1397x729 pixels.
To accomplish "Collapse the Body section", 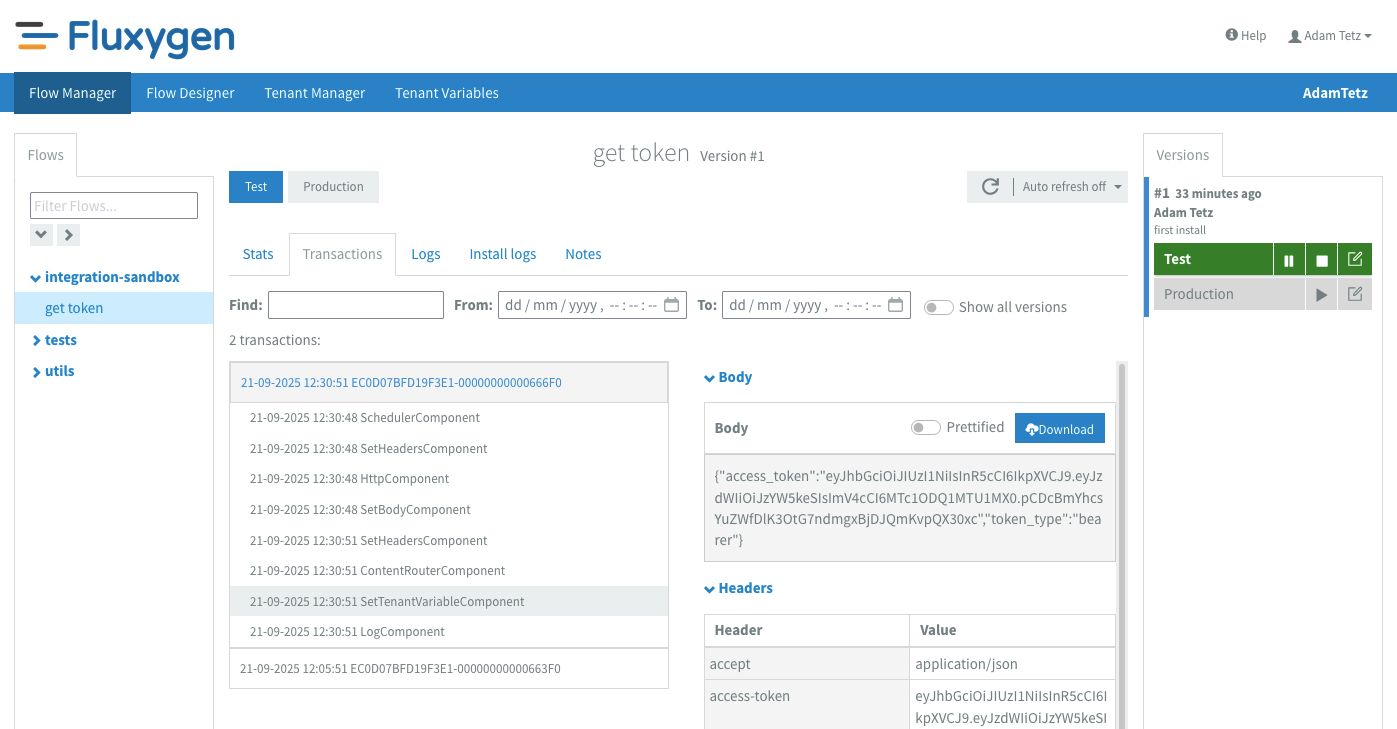I will tap(728, 377).
